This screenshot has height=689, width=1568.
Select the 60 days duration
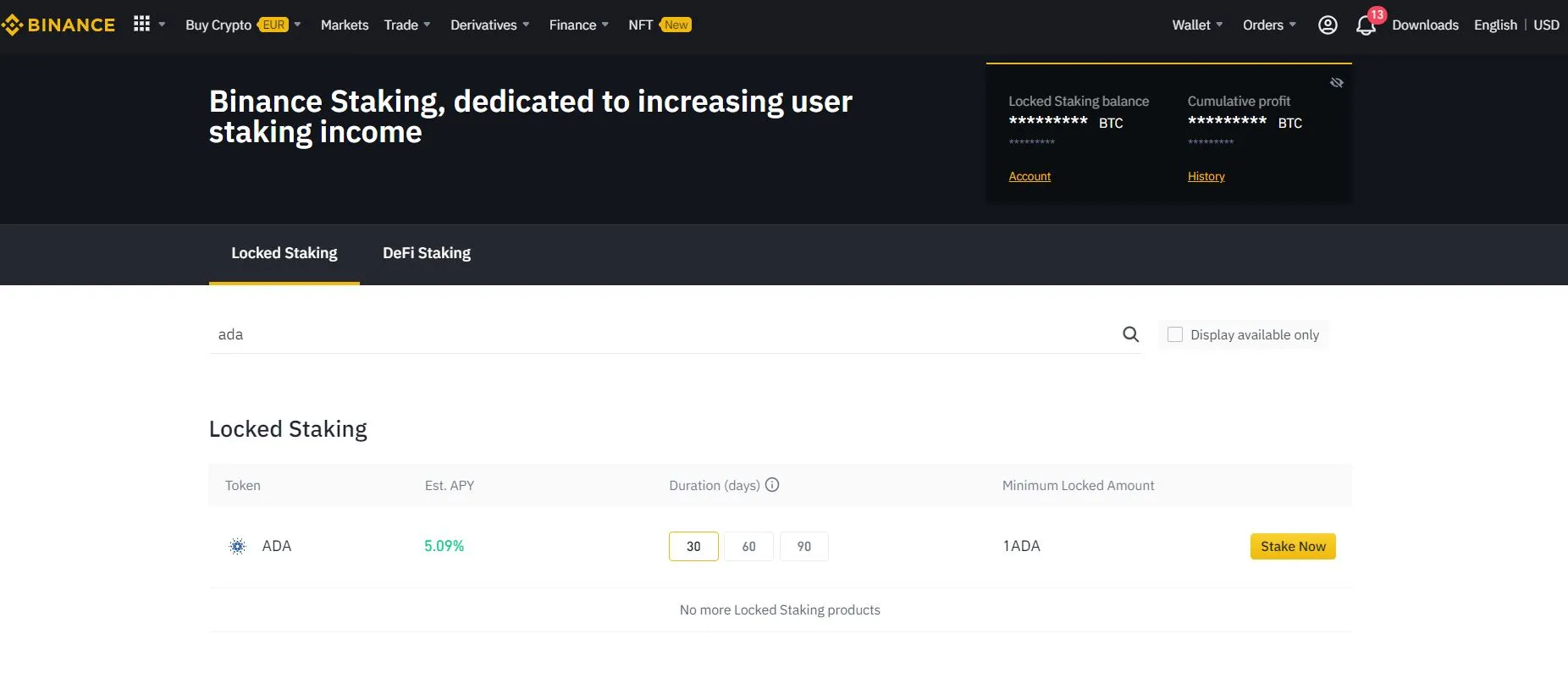pyautogui.click(x=748, y=547)
